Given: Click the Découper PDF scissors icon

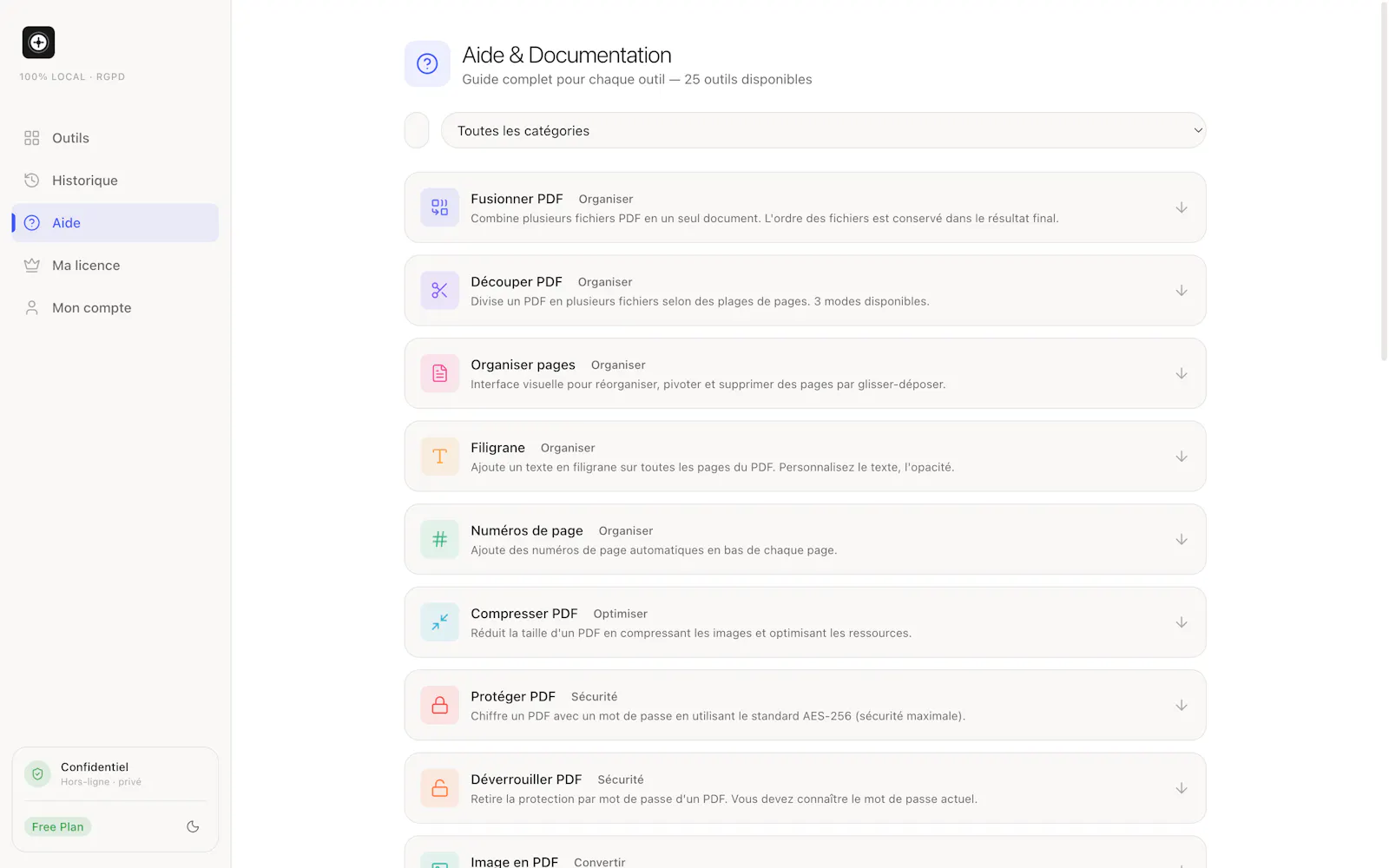Looking at the screenshot, I should (440, 291).
